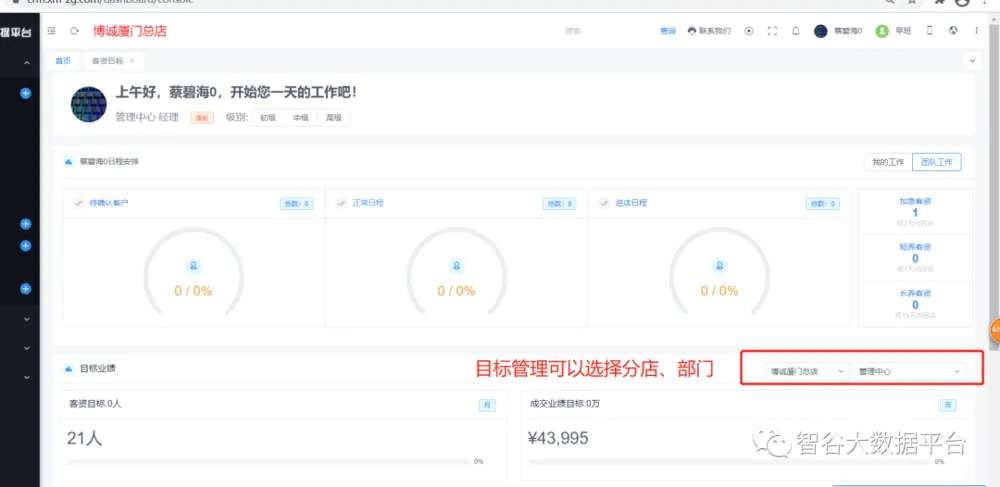Screen dimensions: 1000x487
Task: Open the 管理中心 department dropdown
Action: (909, 371)
